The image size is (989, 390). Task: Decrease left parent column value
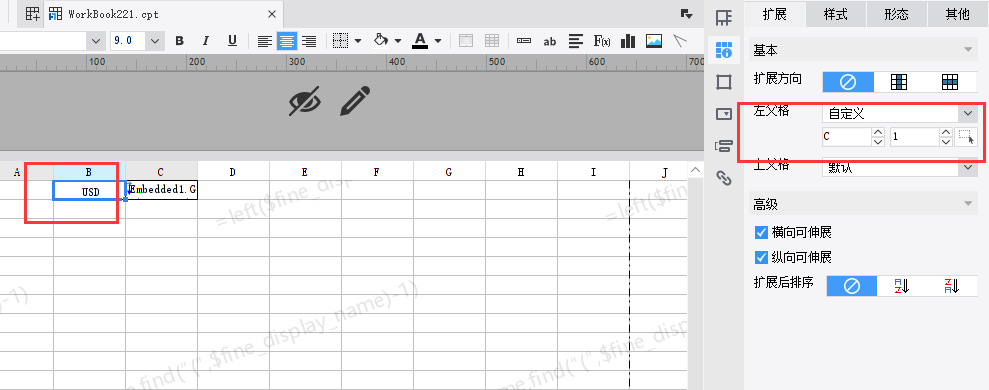pos(878,141)
